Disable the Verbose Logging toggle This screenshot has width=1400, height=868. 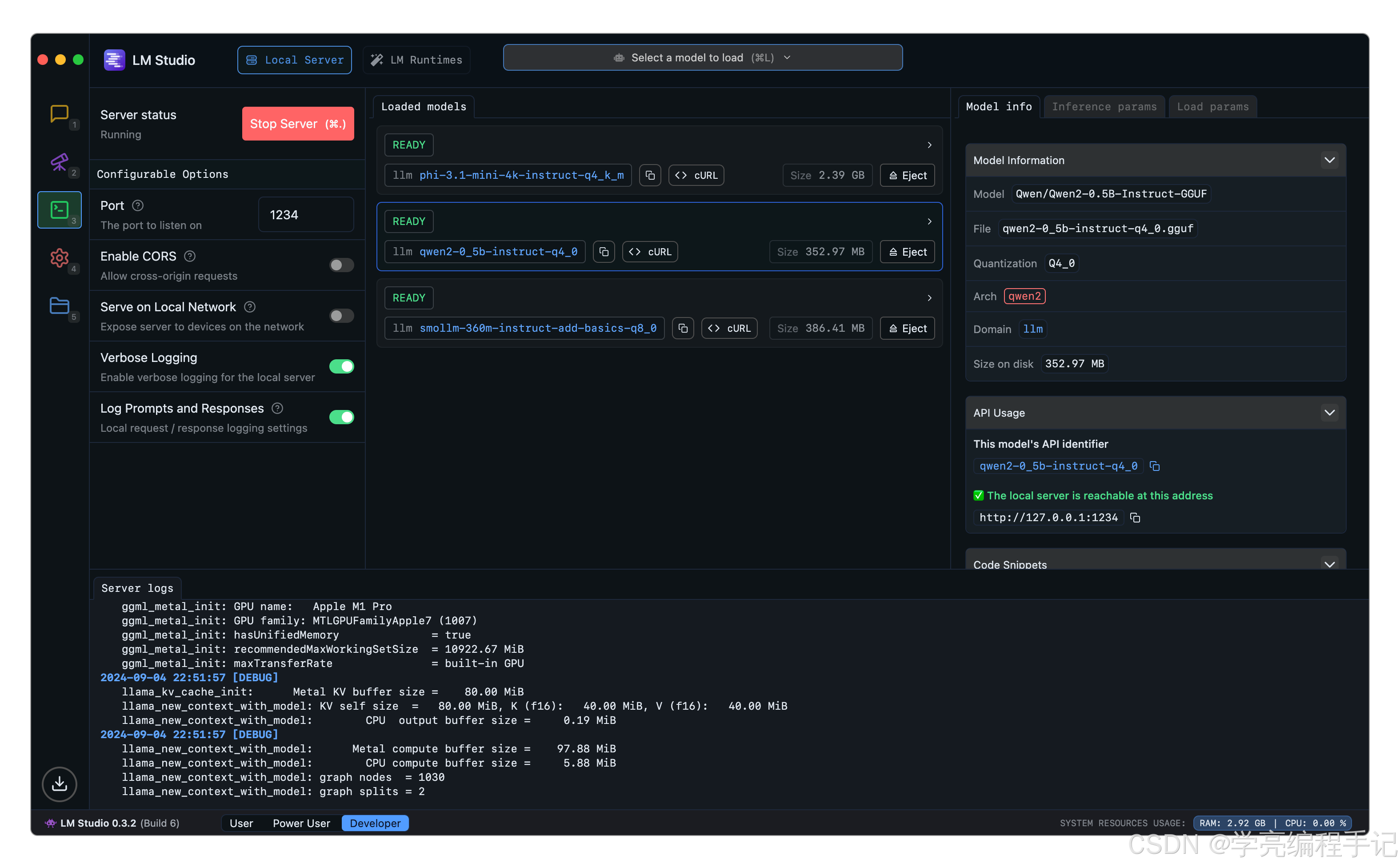point(341,367)
